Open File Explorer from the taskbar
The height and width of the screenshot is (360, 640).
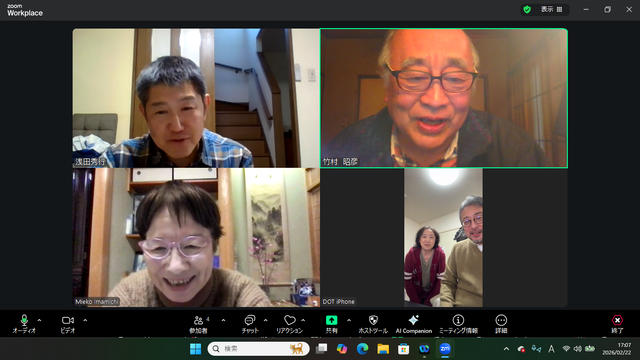pos(383,349)
